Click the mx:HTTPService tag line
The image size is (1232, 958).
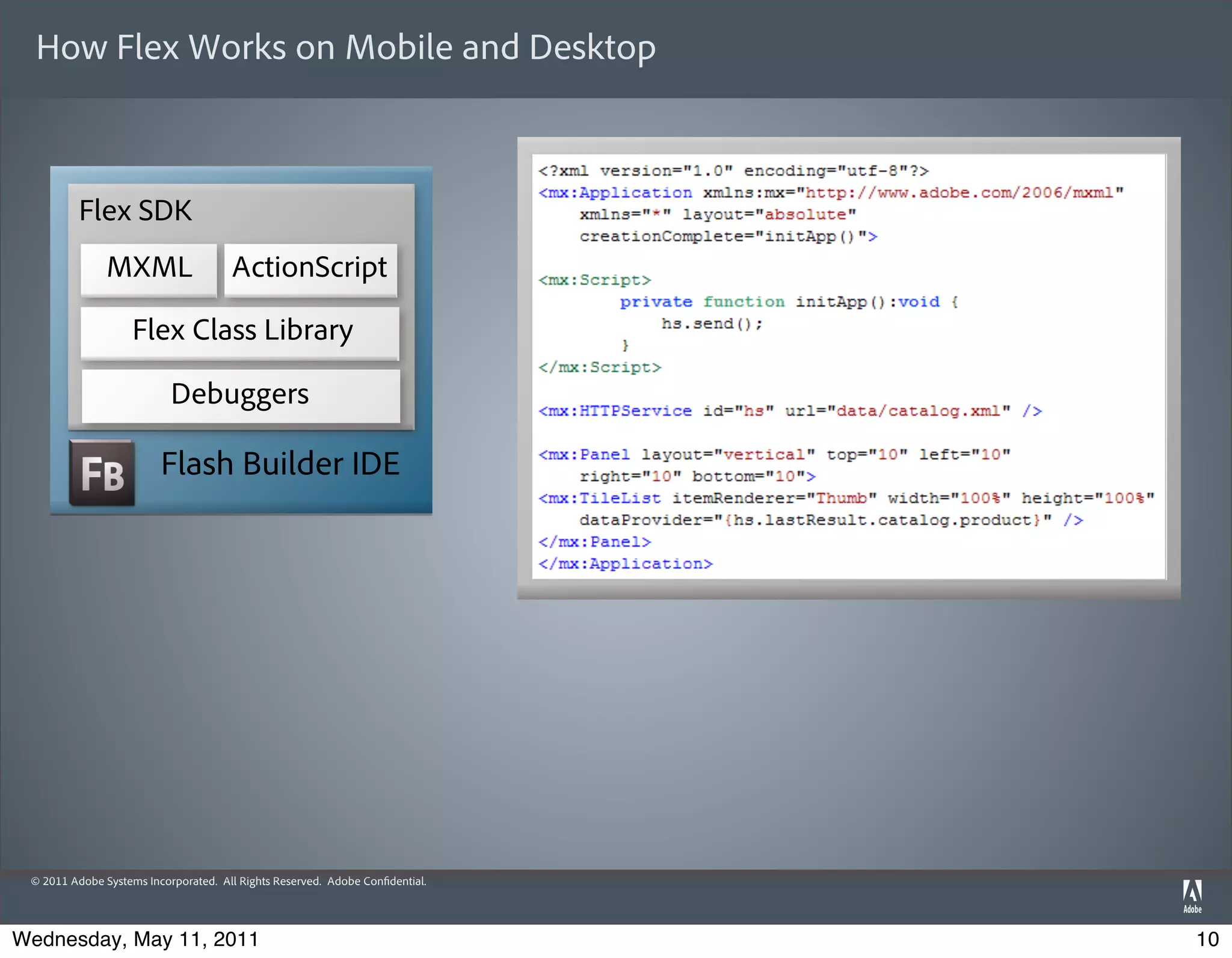[790, 411]
